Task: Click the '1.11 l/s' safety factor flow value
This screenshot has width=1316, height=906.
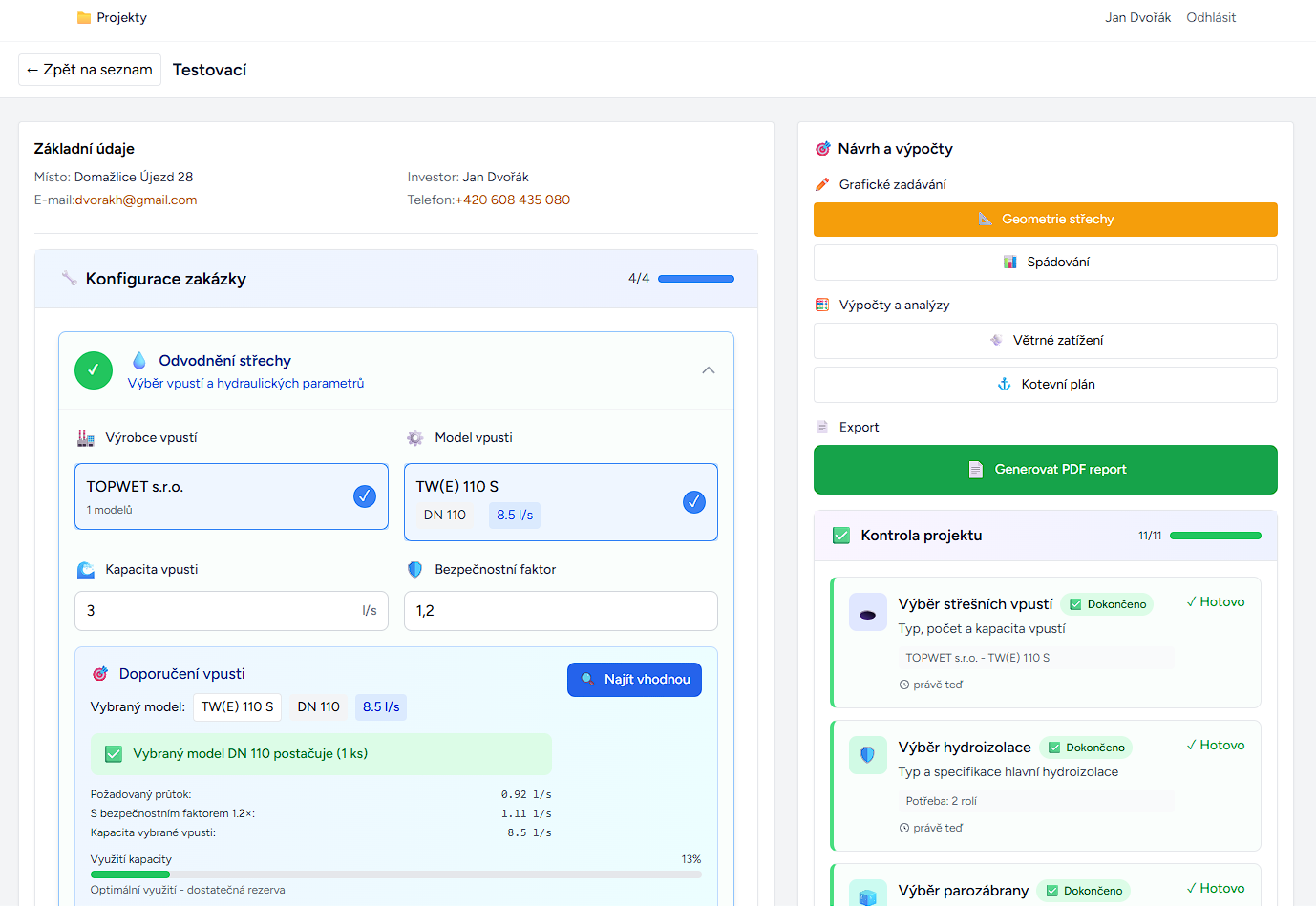Action: click(526, 813)
